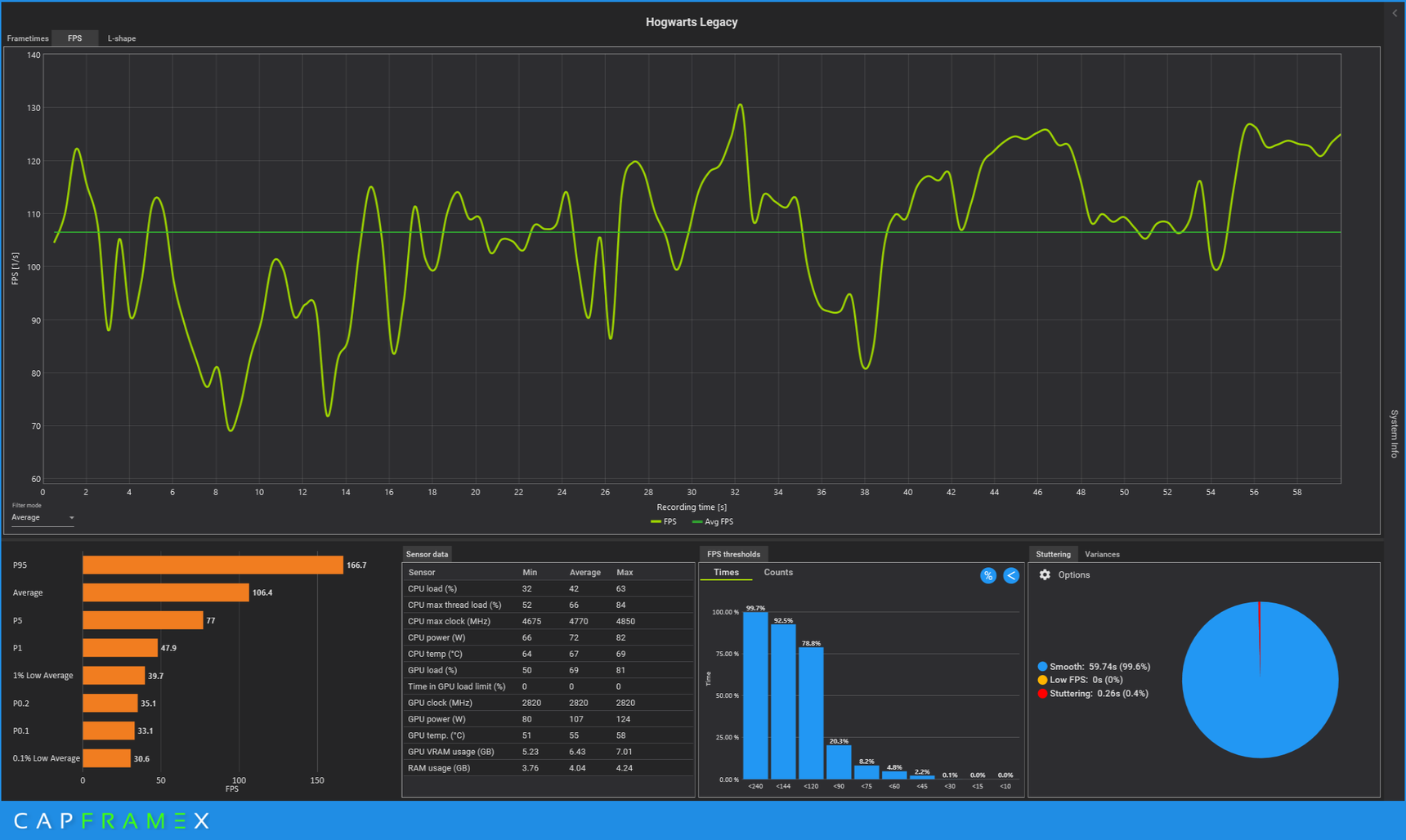Select the GPU power (W) sensor row

click(x=548, y=719)
